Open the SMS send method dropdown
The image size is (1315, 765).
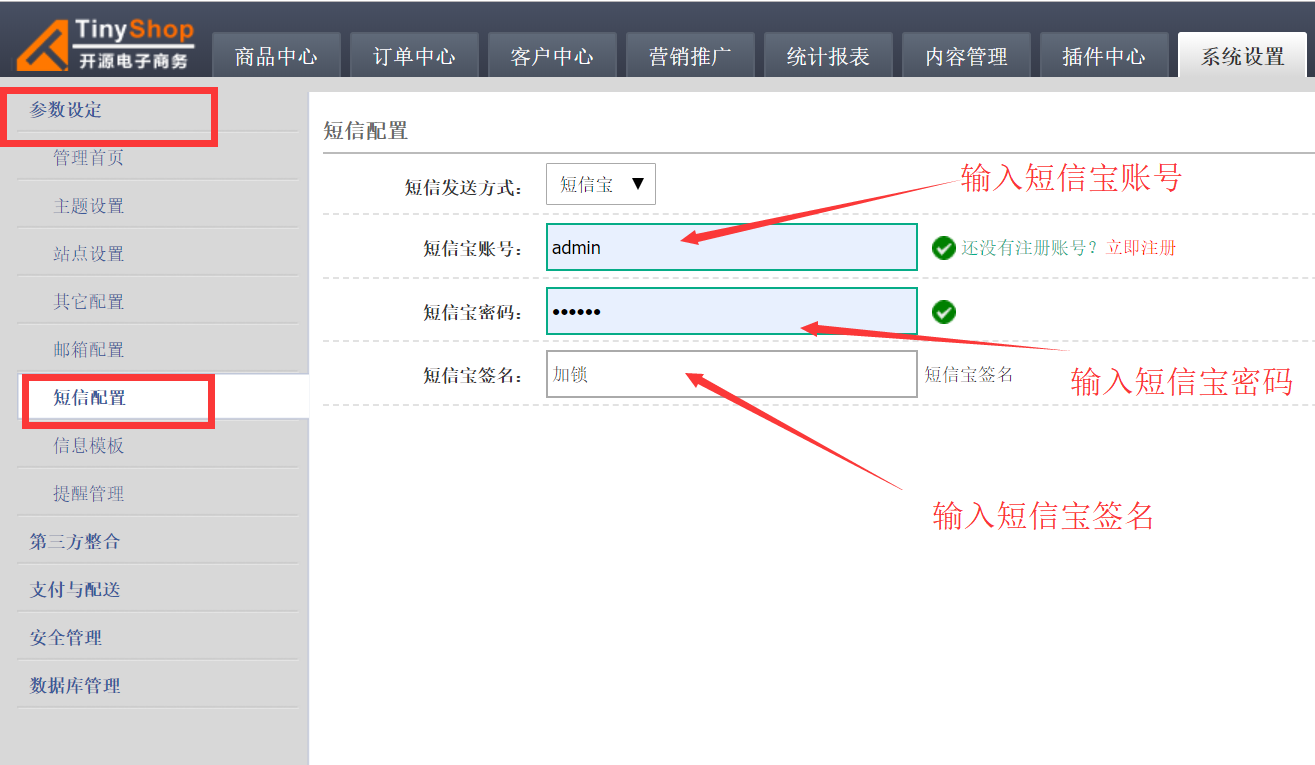[x=600, y=184]
